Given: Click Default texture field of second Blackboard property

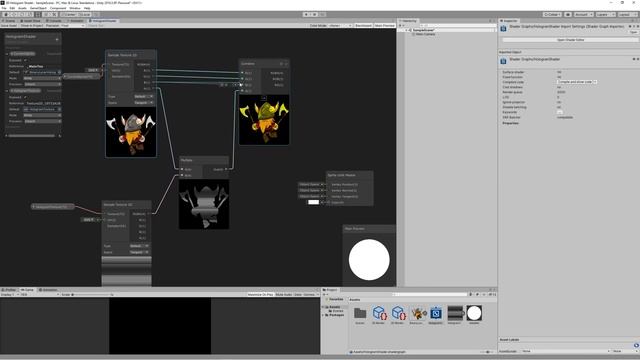Looking at the screenshot, I should [x=42, y=109].
